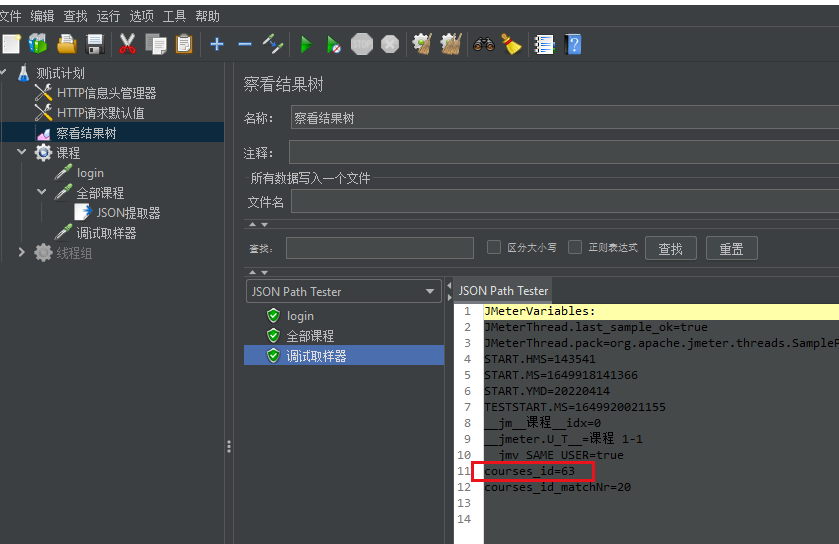Select 察看结果树 node in the tree
The image size is (839, 544).
[x=86, y=133]
